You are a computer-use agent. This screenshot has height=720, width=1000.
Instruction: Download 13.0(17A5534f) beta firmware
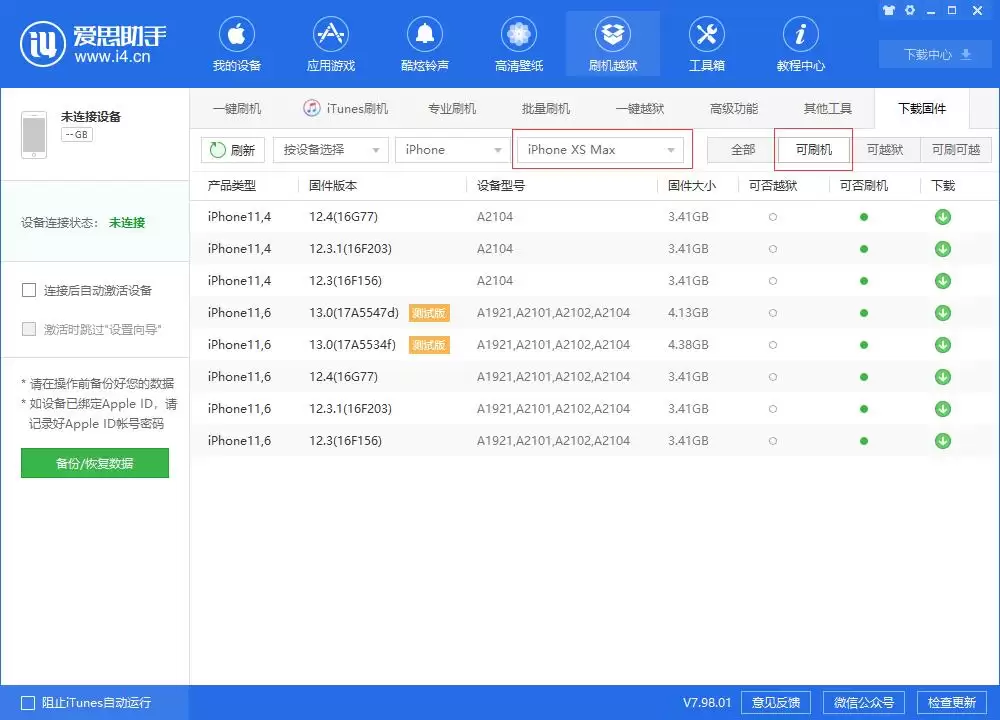pos(943,345)
